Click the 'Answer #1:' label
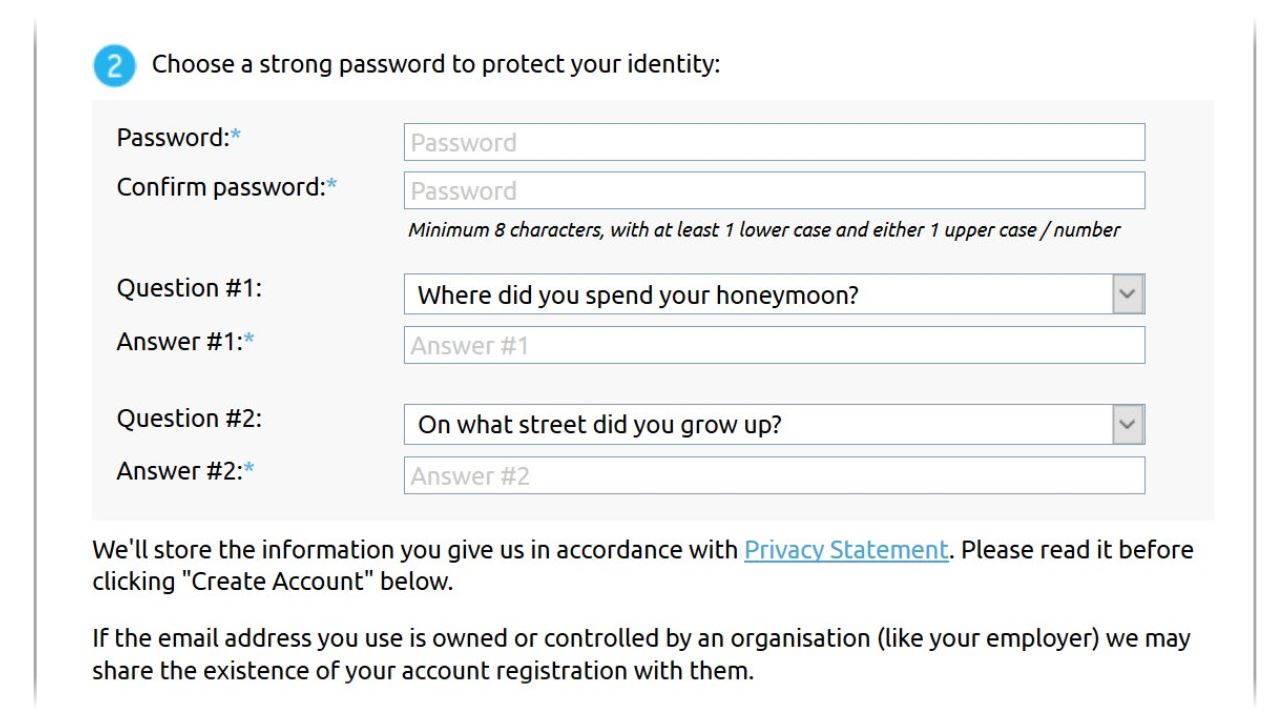1286x724 pixels. [186, 341]
